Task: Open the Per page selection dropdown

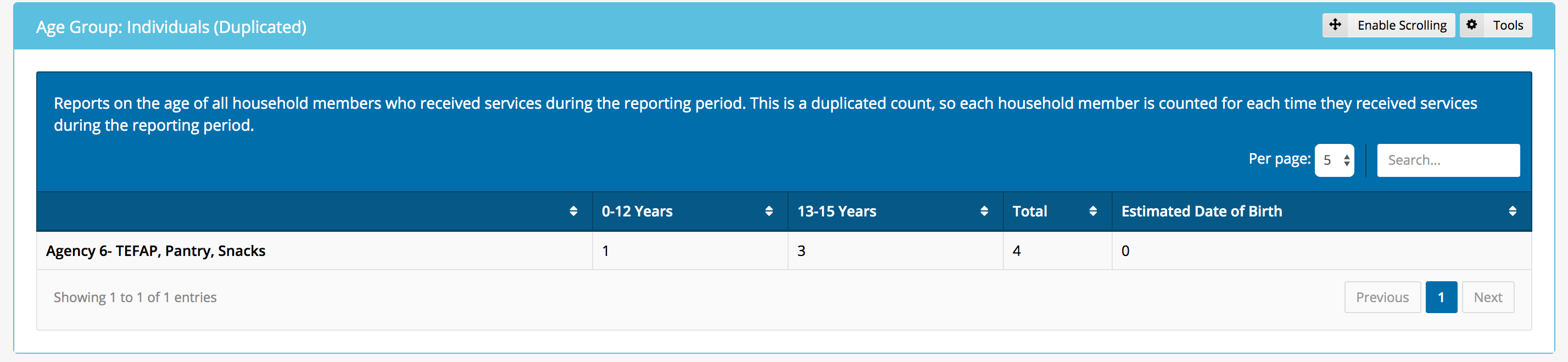Action: [x=1334, y=159]
